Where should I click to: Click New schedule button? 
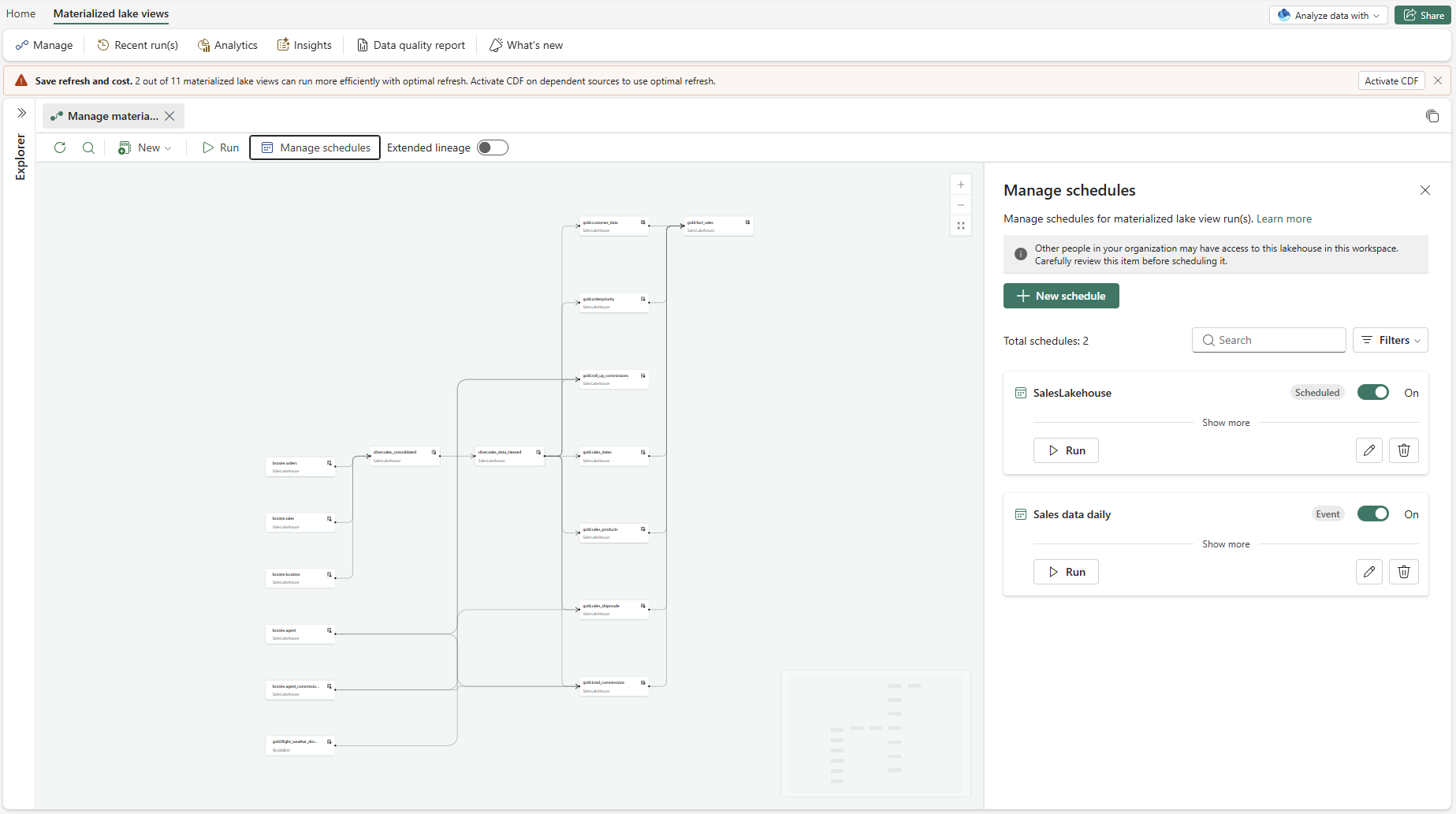coord(1061,296)
